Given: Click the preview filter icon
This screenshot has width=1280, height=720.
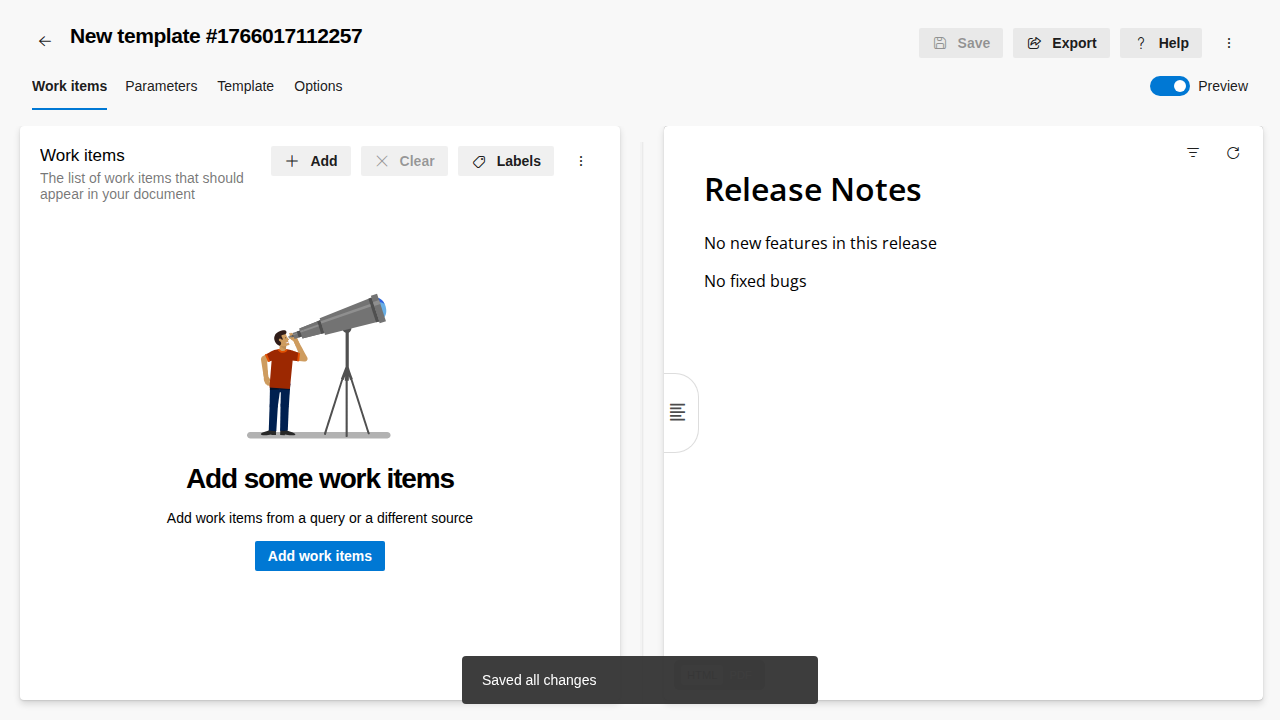Looking at the screenshot, I should [1193, 153].
